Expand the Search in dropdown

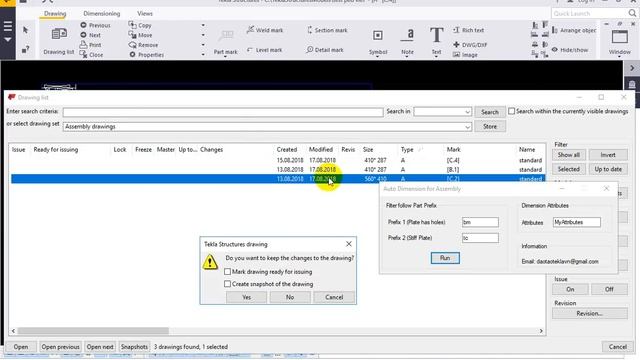tap(467, 112)
